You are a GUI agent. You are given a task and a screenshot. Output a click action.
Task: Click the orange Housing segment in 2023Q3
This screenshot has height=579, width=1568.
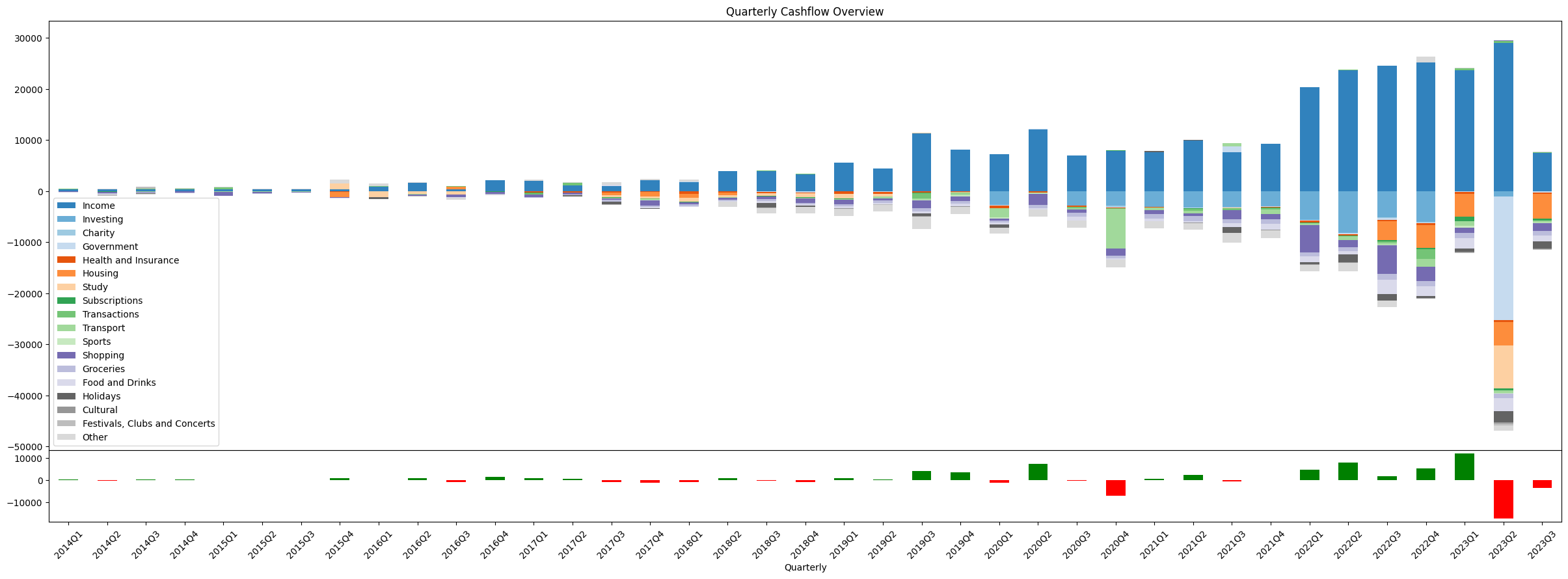(1541, 206)
